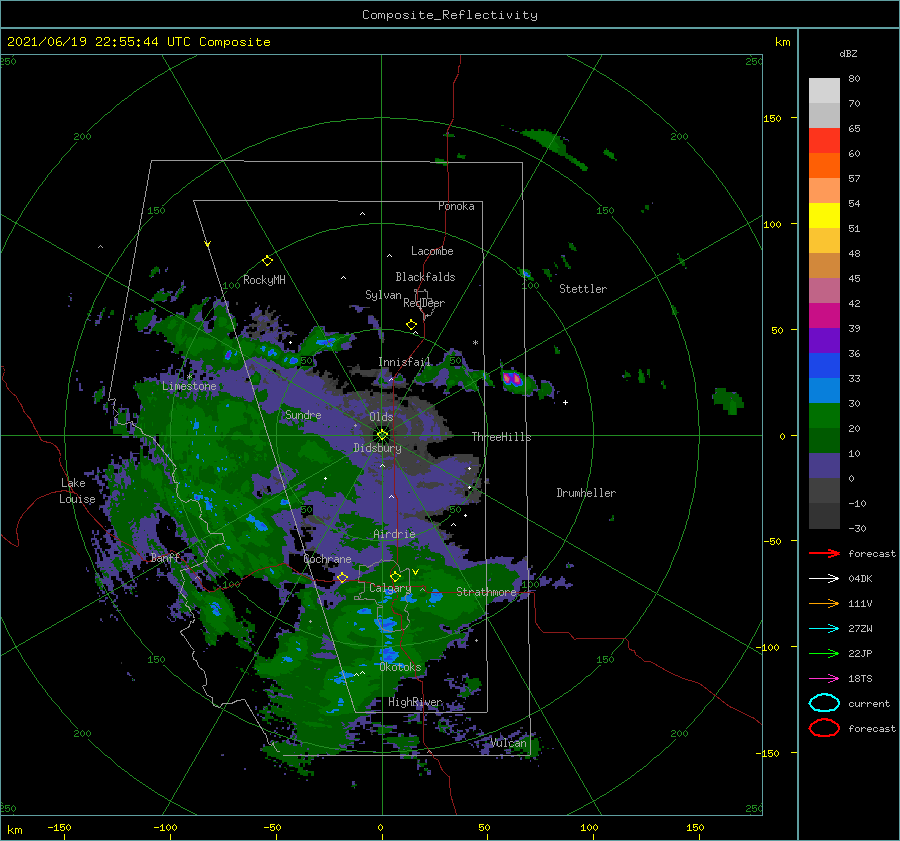Image resolution: width=900 pixels, height=841 pixels.
Task: Click the yellow diamond marker below RedDeer
Action: (411, 325)
